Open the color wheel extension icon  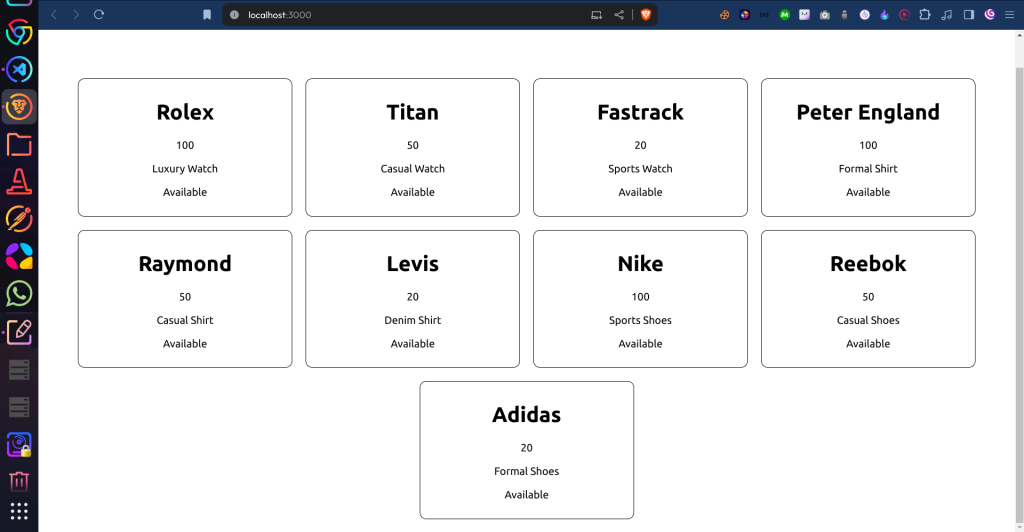click(744, 14)
